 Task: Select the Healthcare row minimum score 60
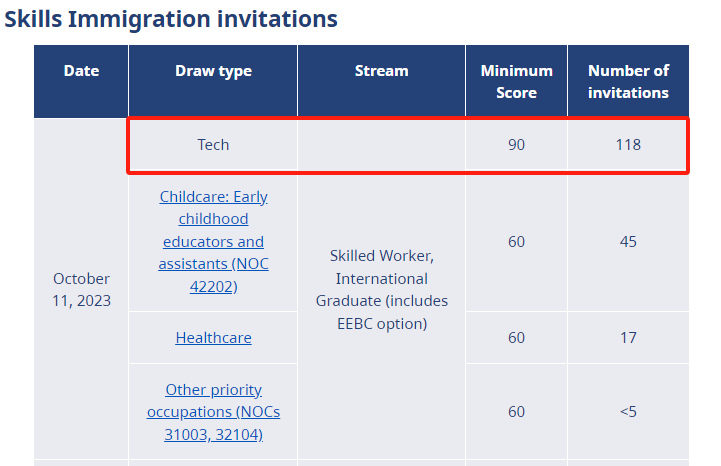(516, 337)
